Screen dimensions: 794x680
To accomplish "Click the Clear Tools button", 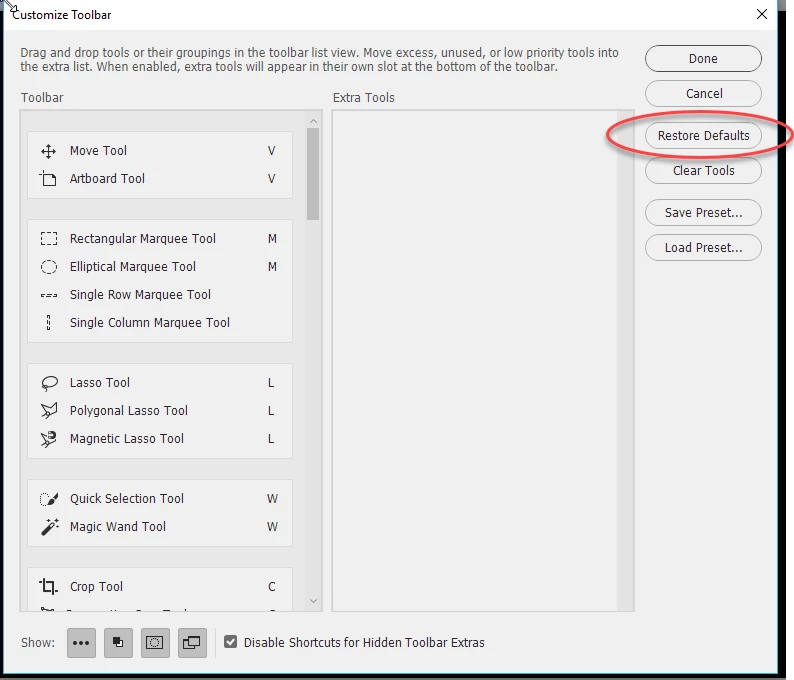I will 703,171.
